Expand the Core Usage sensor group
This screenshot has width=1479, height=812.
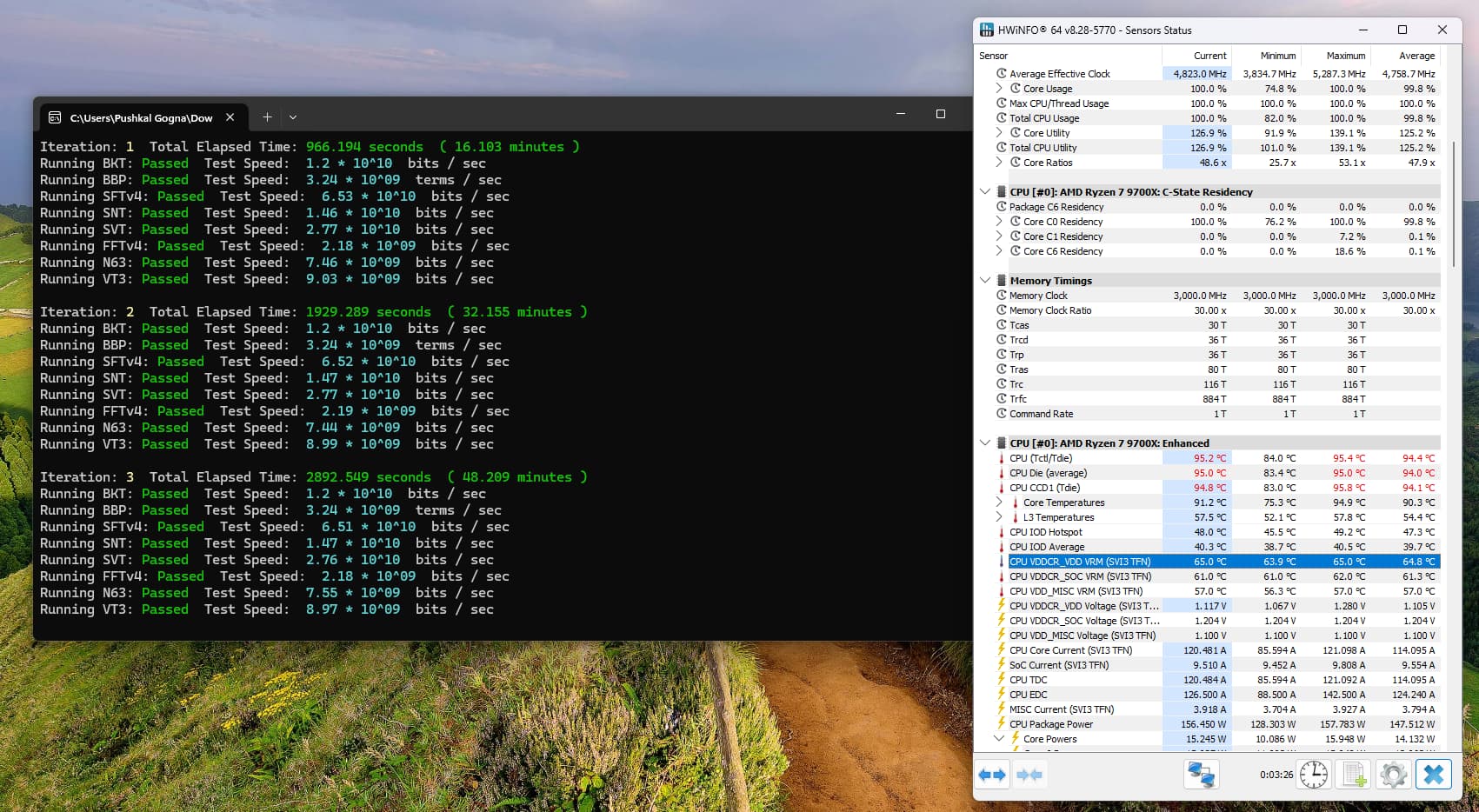[x=999, y=89]
